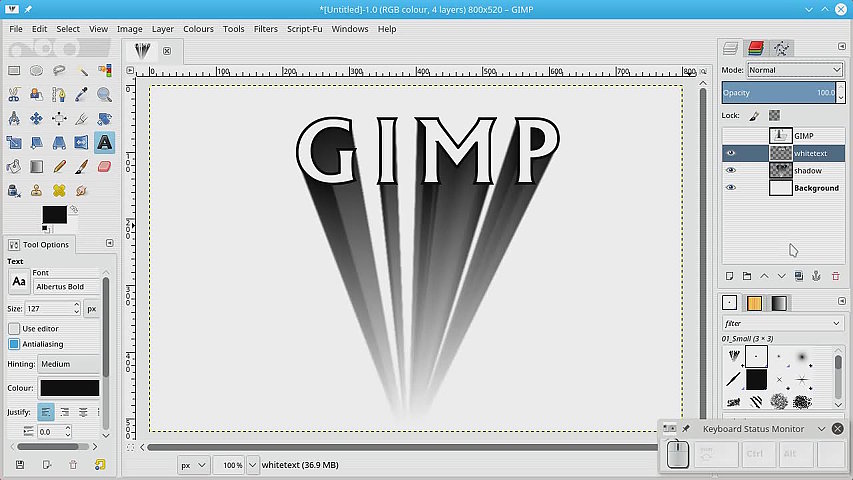853x480 pixels.
Task: Select the Pencil tool
Action: coord(59,167)
